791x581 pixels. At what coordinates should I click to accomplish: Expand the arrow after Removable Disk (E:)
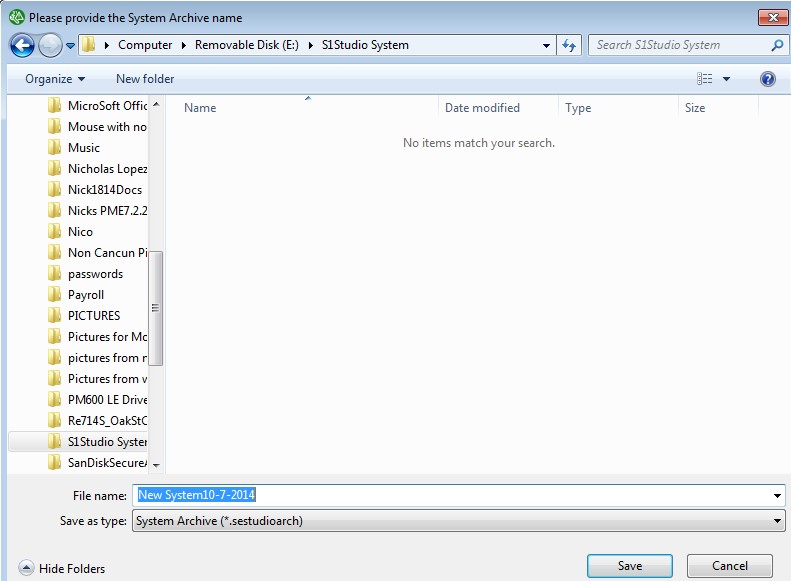click(311, 45)
